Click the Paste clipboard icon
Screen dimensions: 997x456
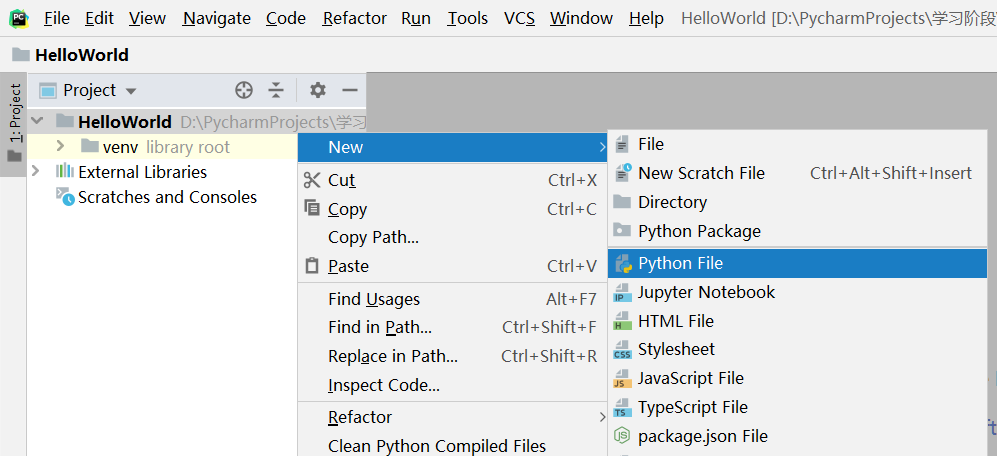(x=312, y=265)
